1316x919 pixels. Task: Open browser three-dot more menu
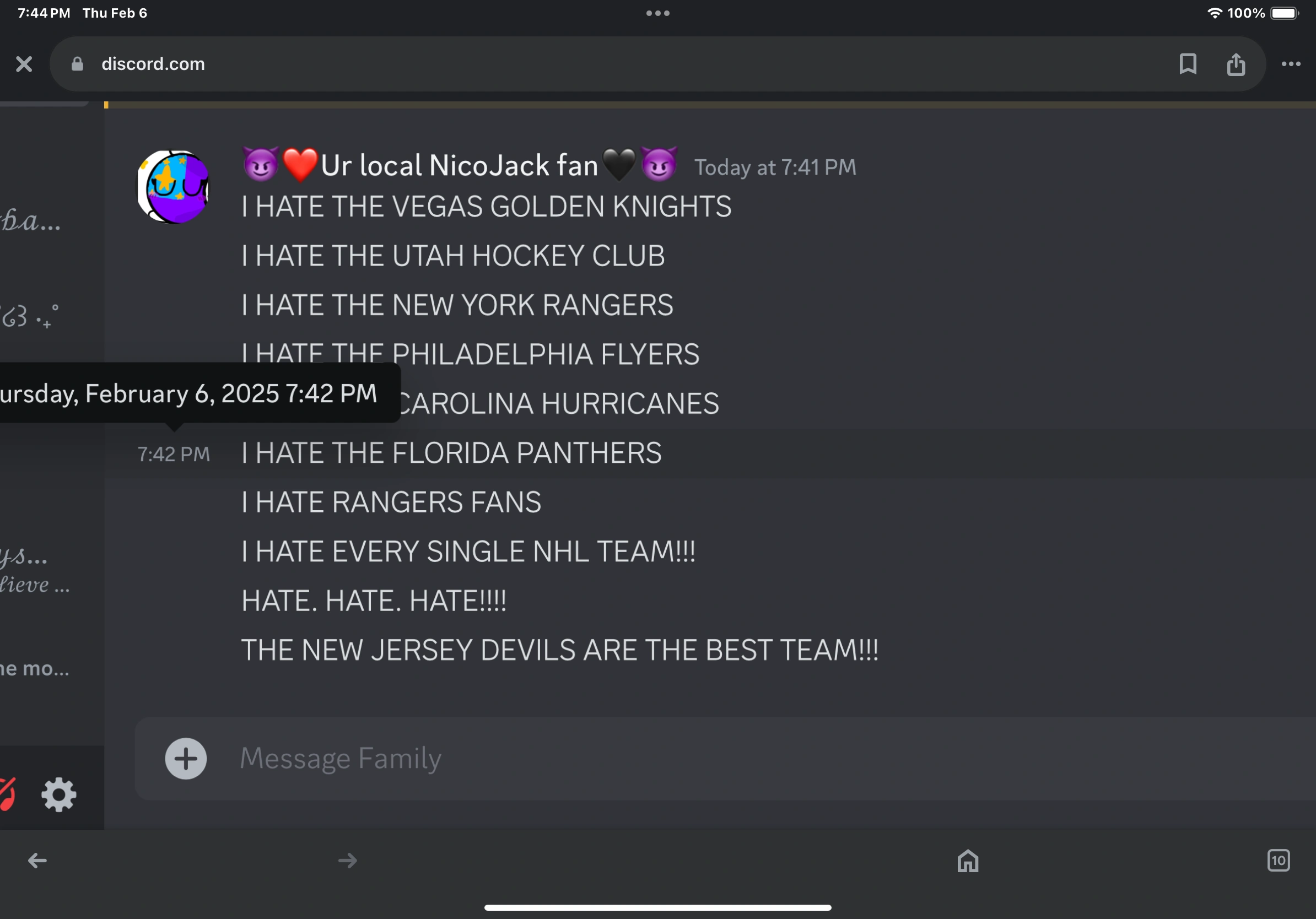point(1291,64)
